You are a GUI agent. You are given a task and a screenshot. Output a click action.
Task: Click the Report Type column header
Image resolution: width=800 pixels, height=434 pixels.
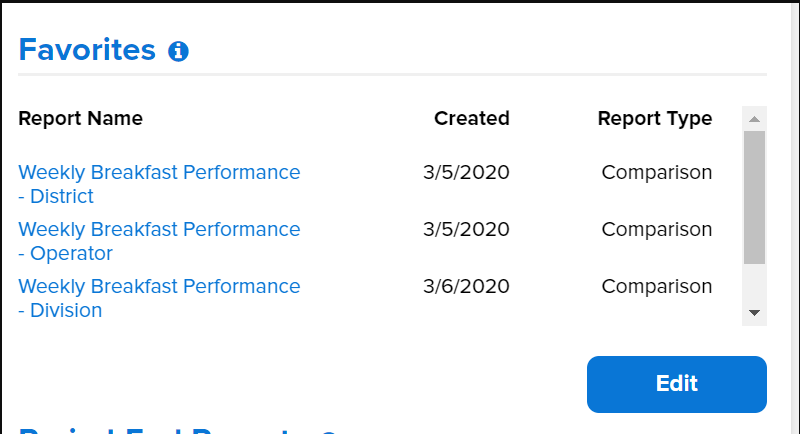coord(654,119)
